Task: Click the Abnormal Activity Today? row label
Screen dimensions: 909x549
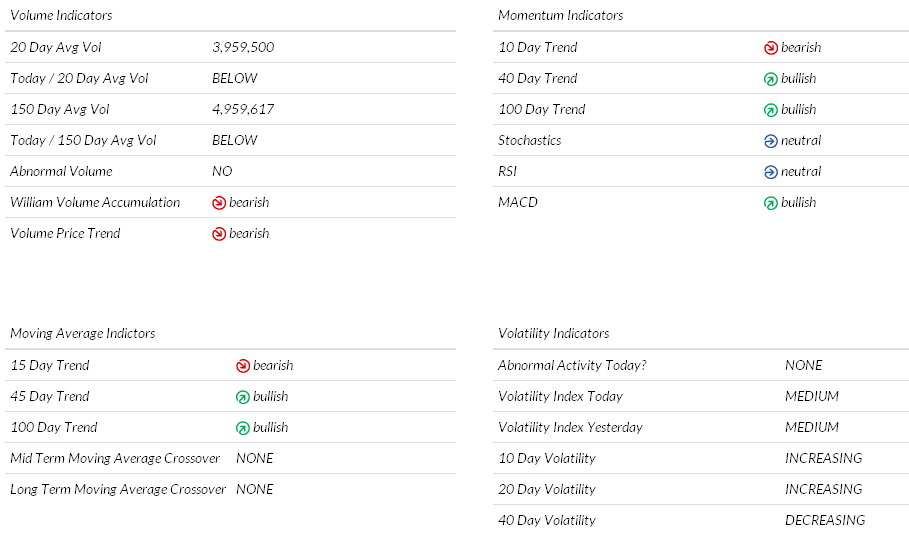Action: (572, 365)
